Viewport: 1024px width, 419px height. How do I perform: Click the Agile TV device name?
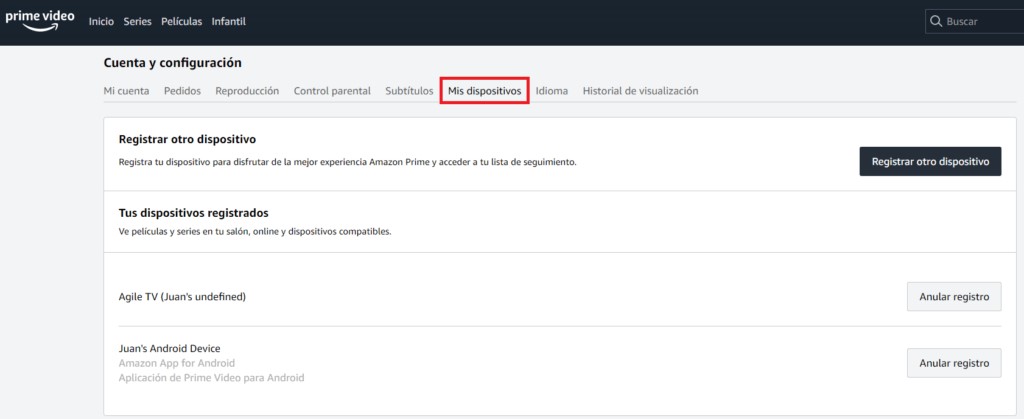pos(182,297)
